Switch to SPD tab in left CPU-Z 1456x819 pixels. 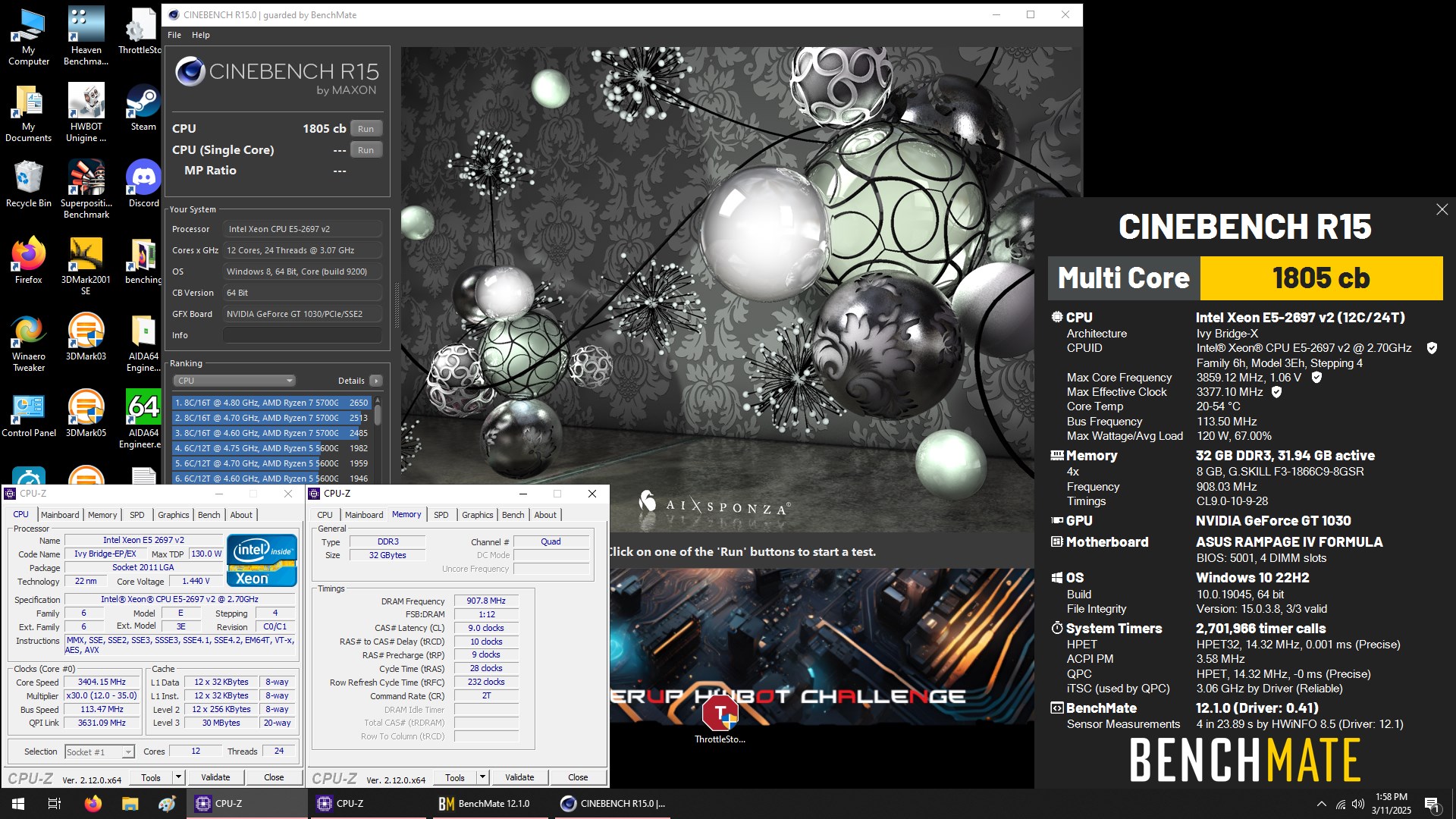(x=136, y=515)
